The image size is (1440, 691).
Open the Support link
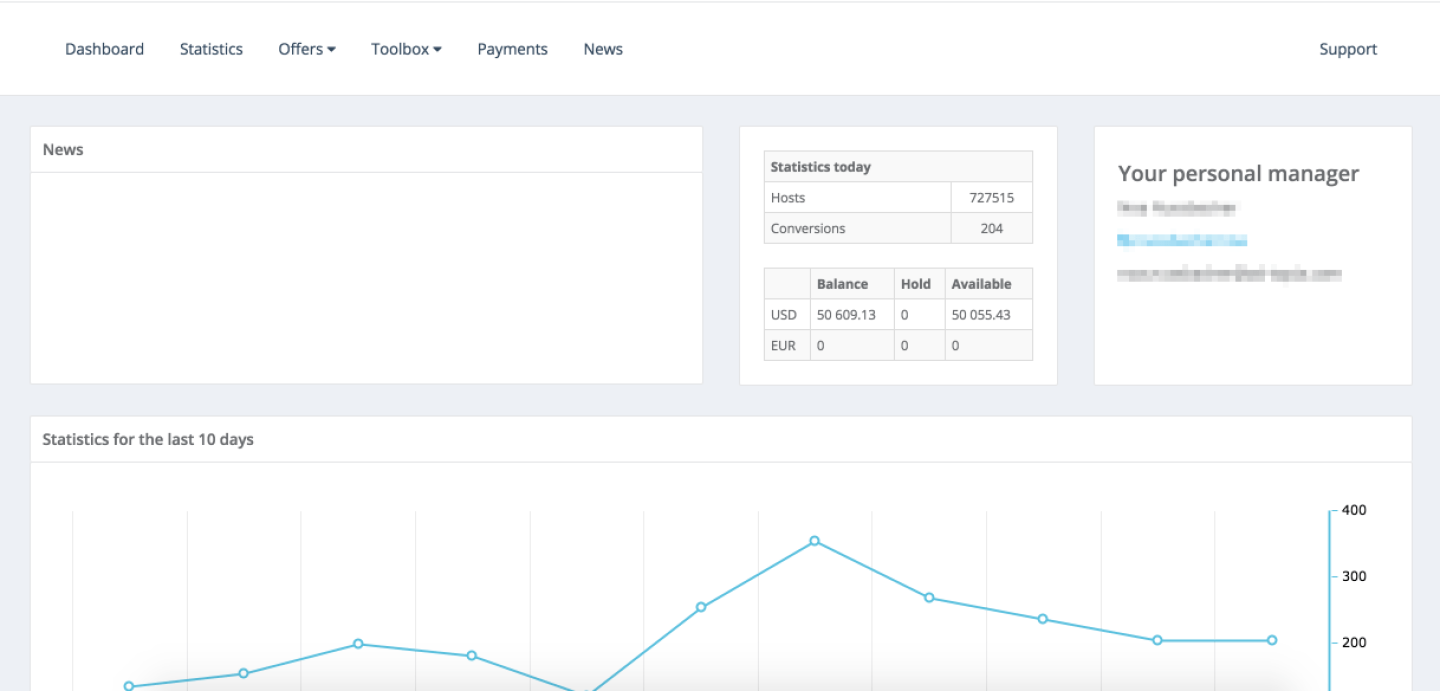click(1347, 49)
